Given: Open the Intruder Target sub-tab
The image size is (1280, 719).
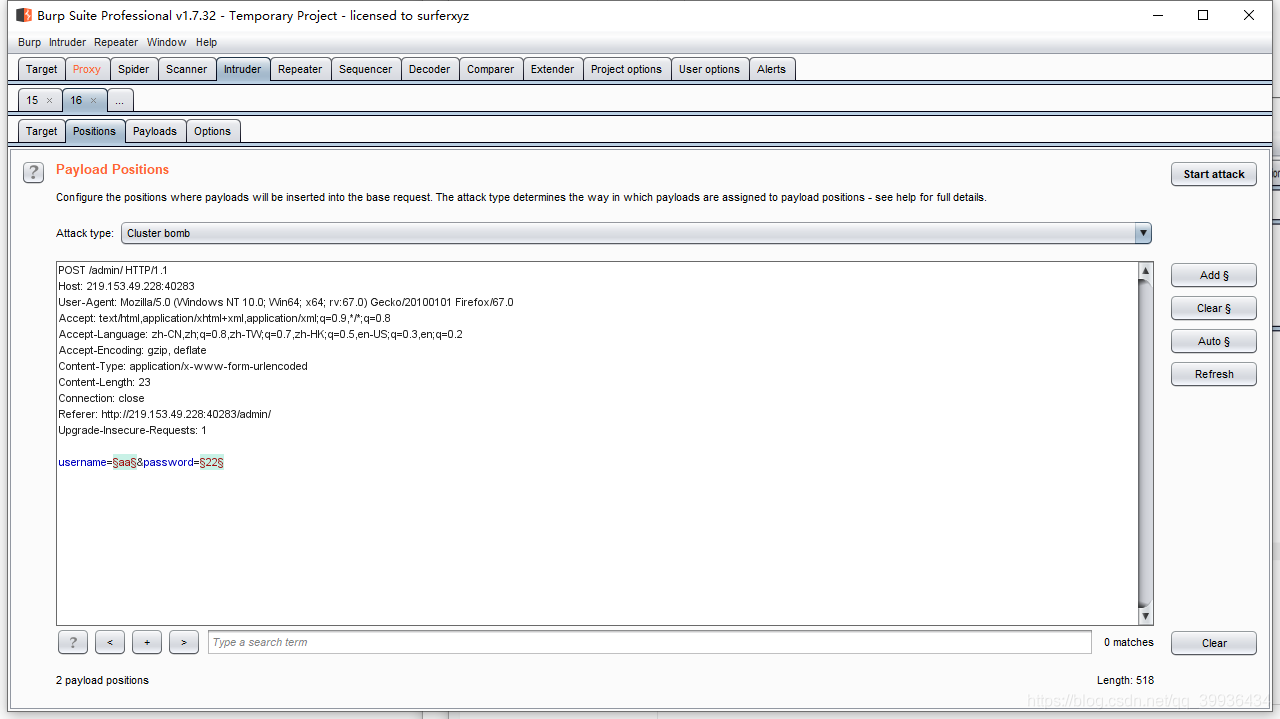Looking at the screenshot, I should (42, 131).
